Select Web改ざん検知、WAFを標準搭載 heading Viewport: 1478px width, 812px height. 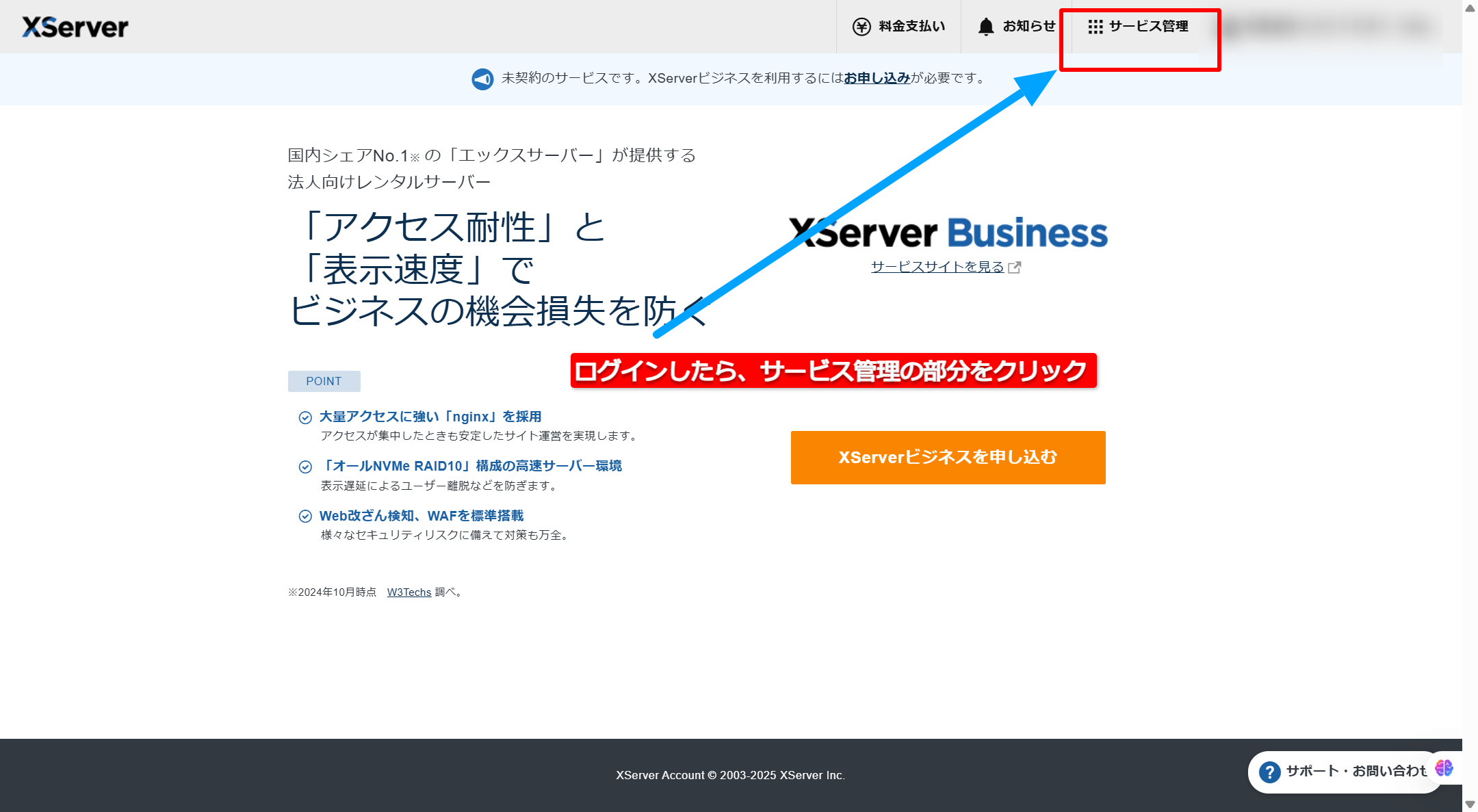(422, 516)
